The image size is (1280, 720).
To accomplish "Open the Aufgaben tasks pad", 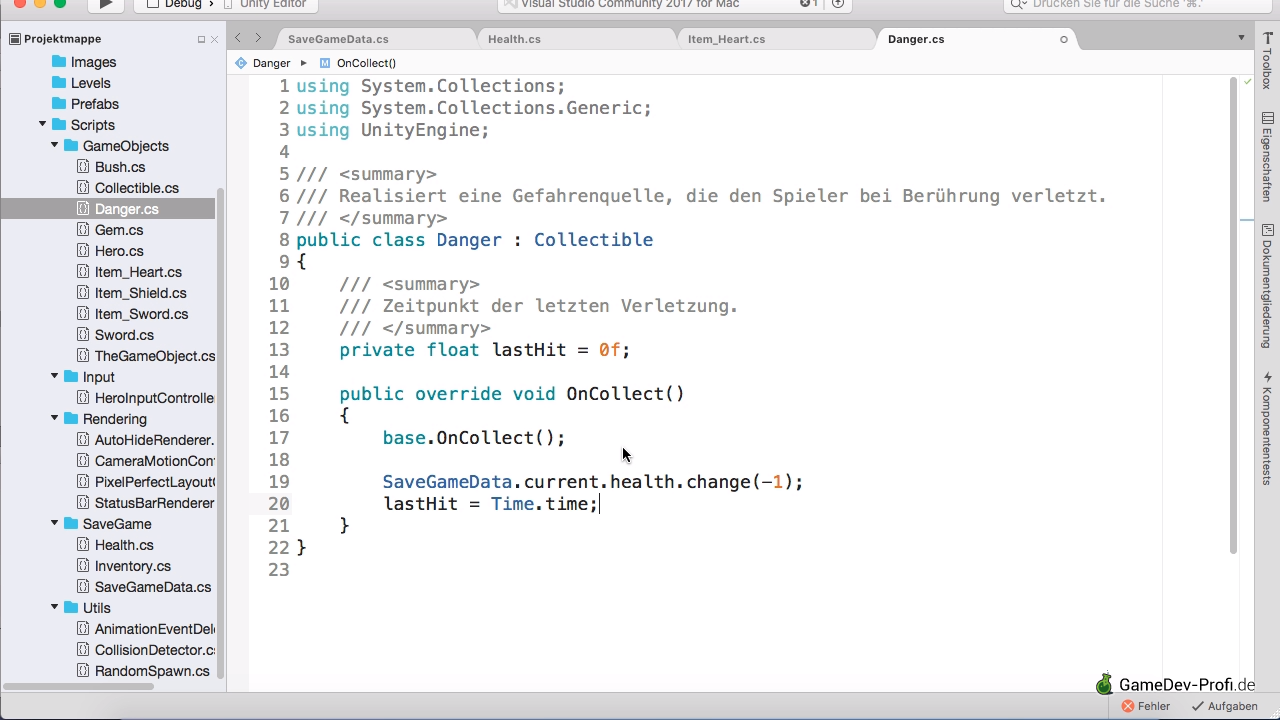I will coord(1224,706).
